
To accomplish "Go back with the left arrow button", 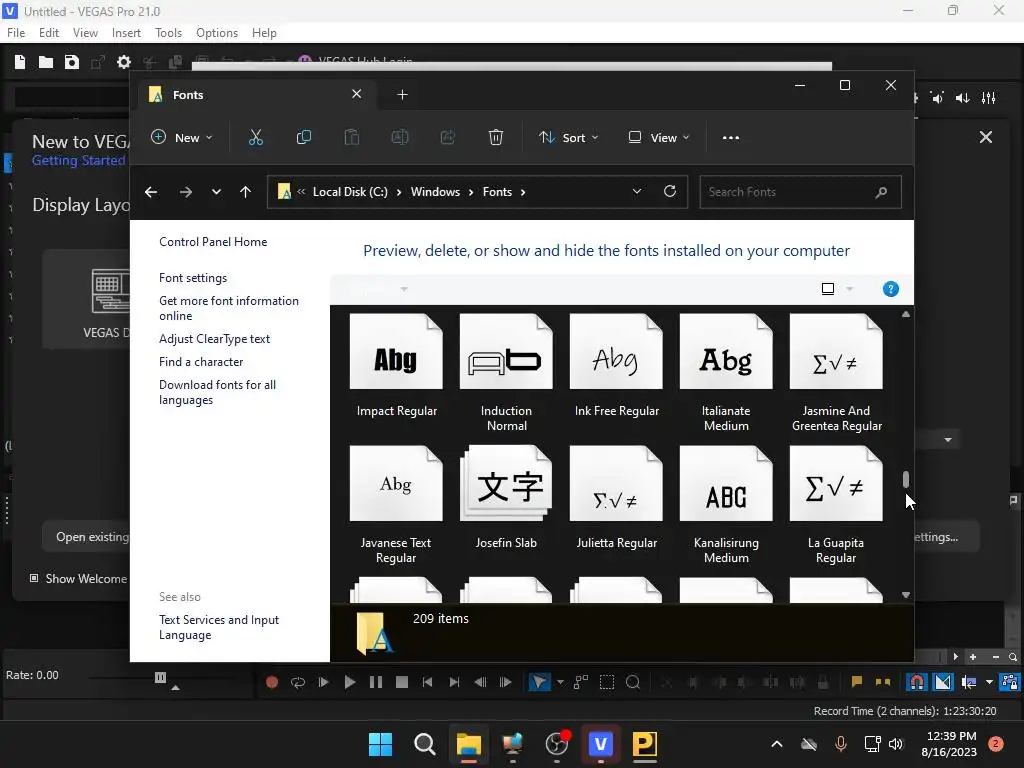I will click(x=151, y=192).
